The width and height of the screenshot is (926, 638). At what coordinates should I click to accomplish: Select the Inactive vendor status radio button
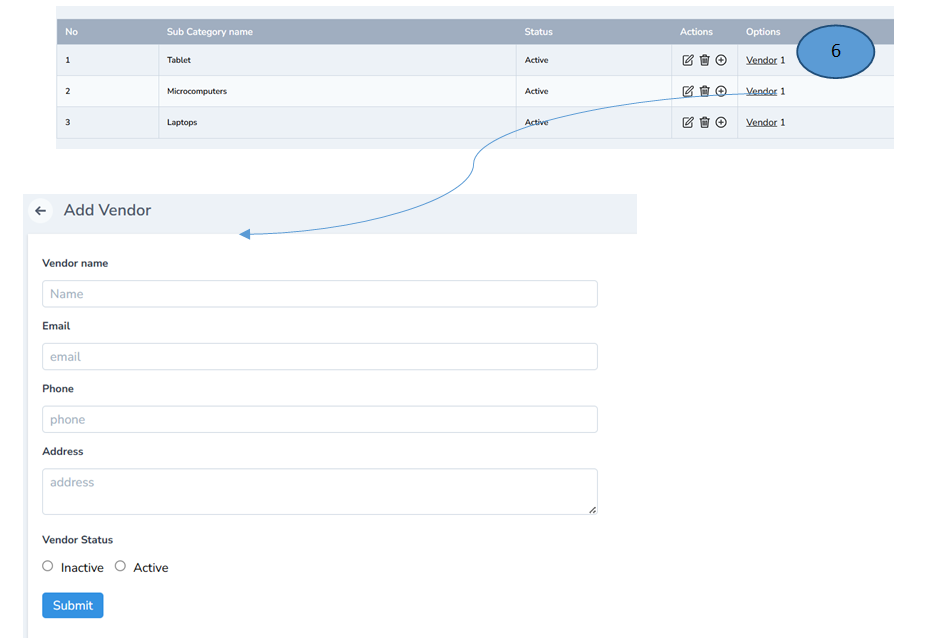click(x=47, y=566)
